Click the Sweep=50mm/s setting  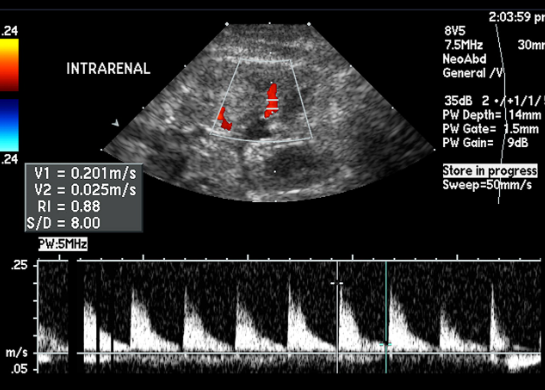[x=487, y=185]
